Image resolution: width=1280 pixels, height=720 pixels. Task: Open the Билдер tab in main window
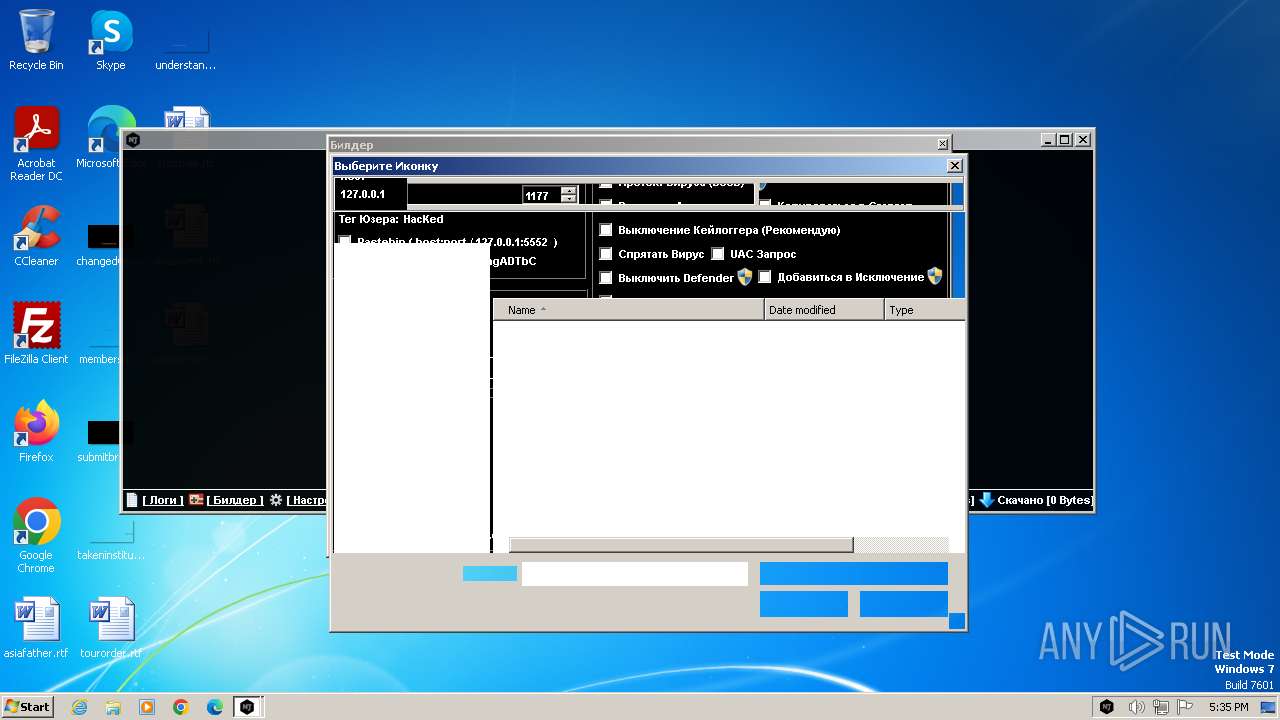pyautogui.click(x=235, y=500)
